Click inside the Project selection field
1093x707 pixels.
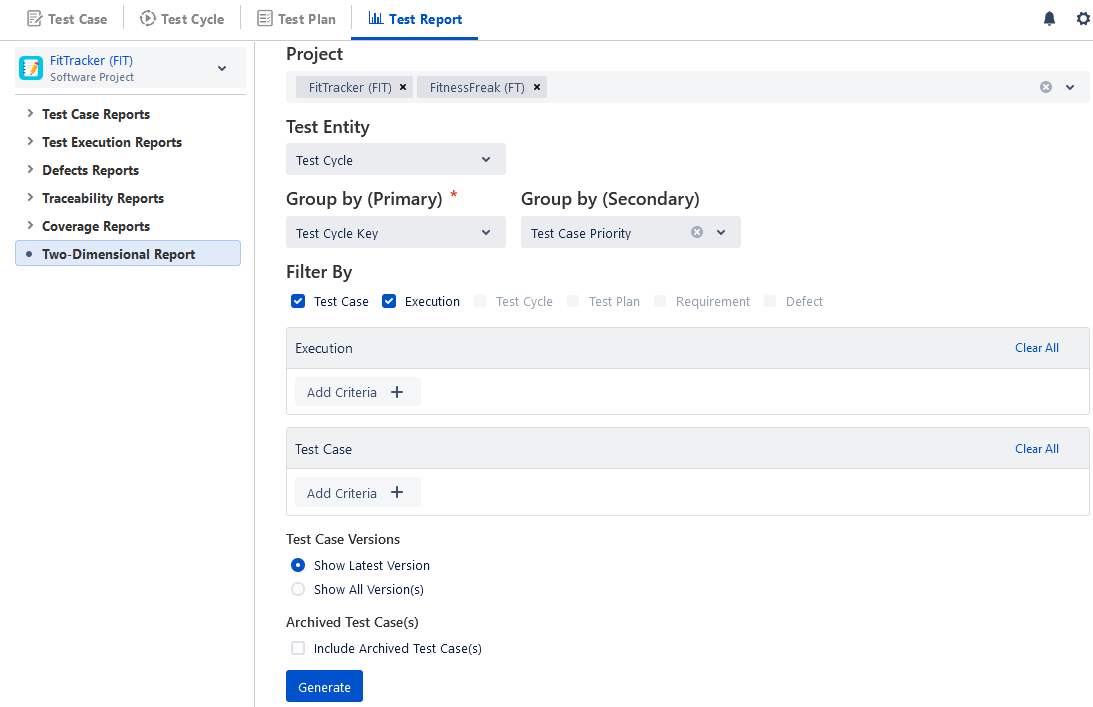click(x=687, y=87)
